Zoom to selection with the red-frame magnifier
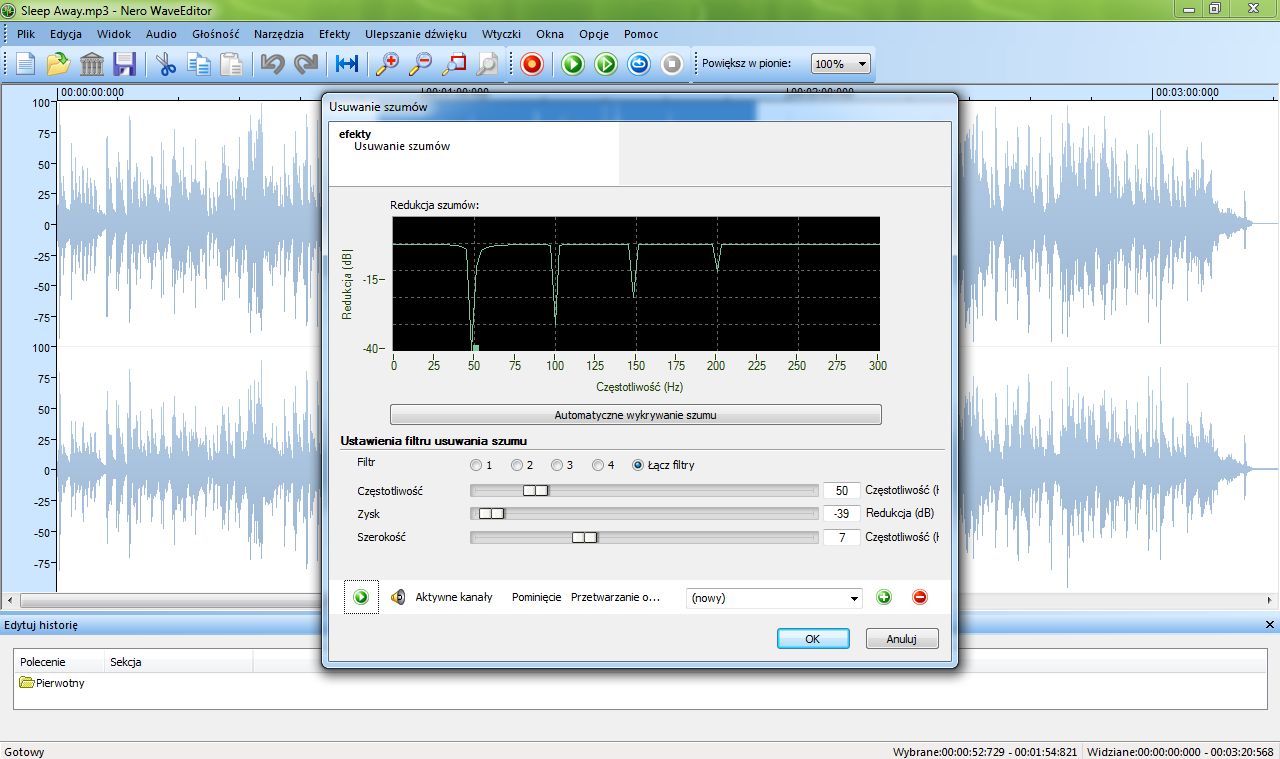 (454, 64)
